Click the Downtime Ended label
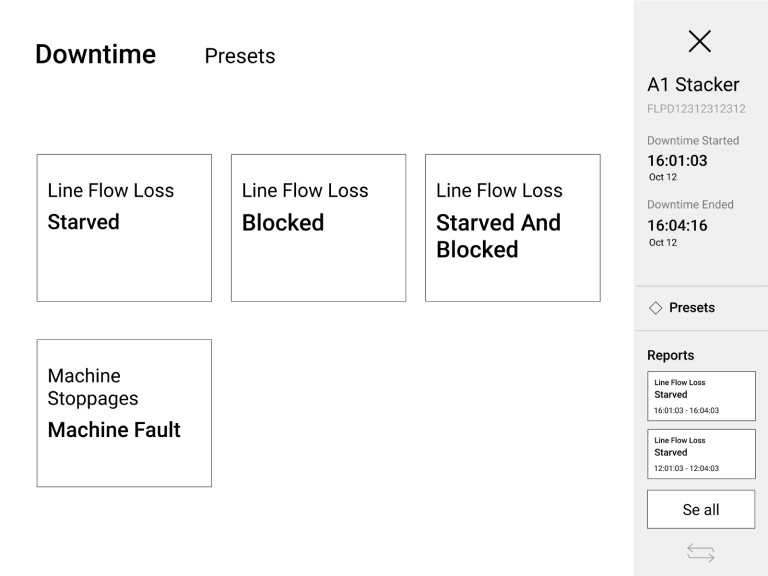Viewport: 768px width, 576px height. click(x=690, y=204)
